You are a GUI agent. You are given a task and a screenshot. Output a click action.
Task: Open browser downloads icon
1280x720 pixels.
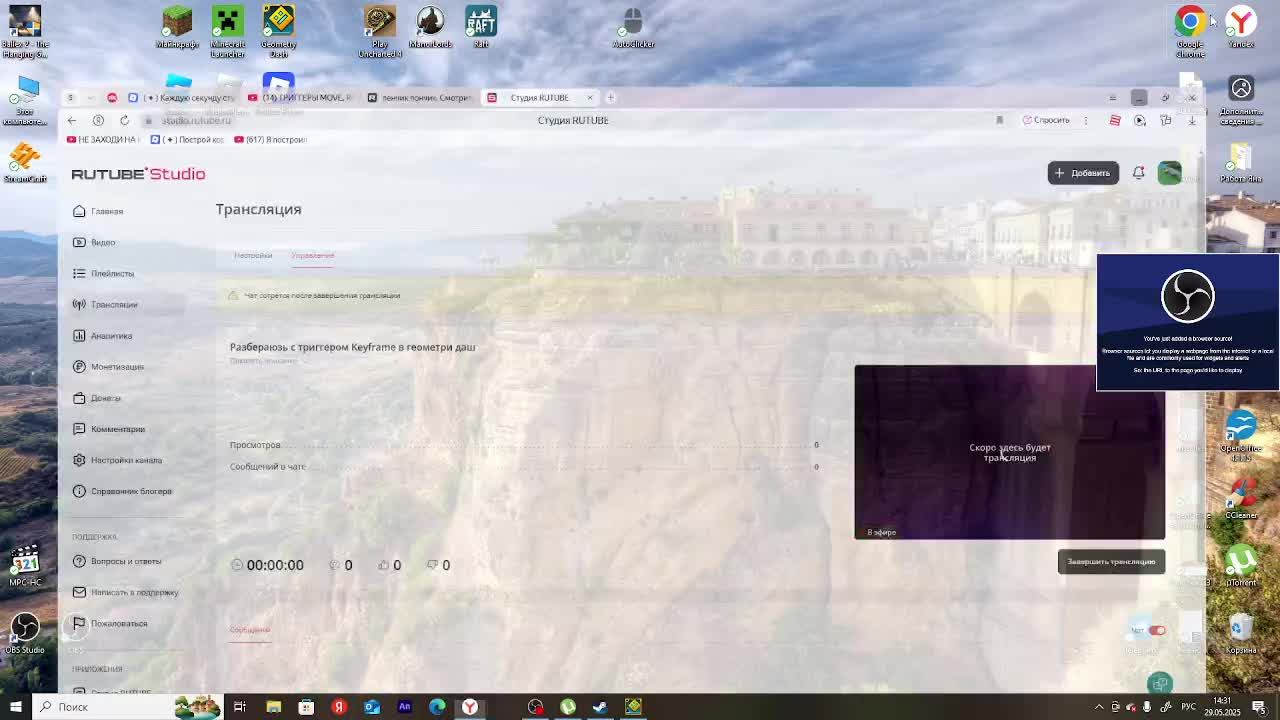1192,120
